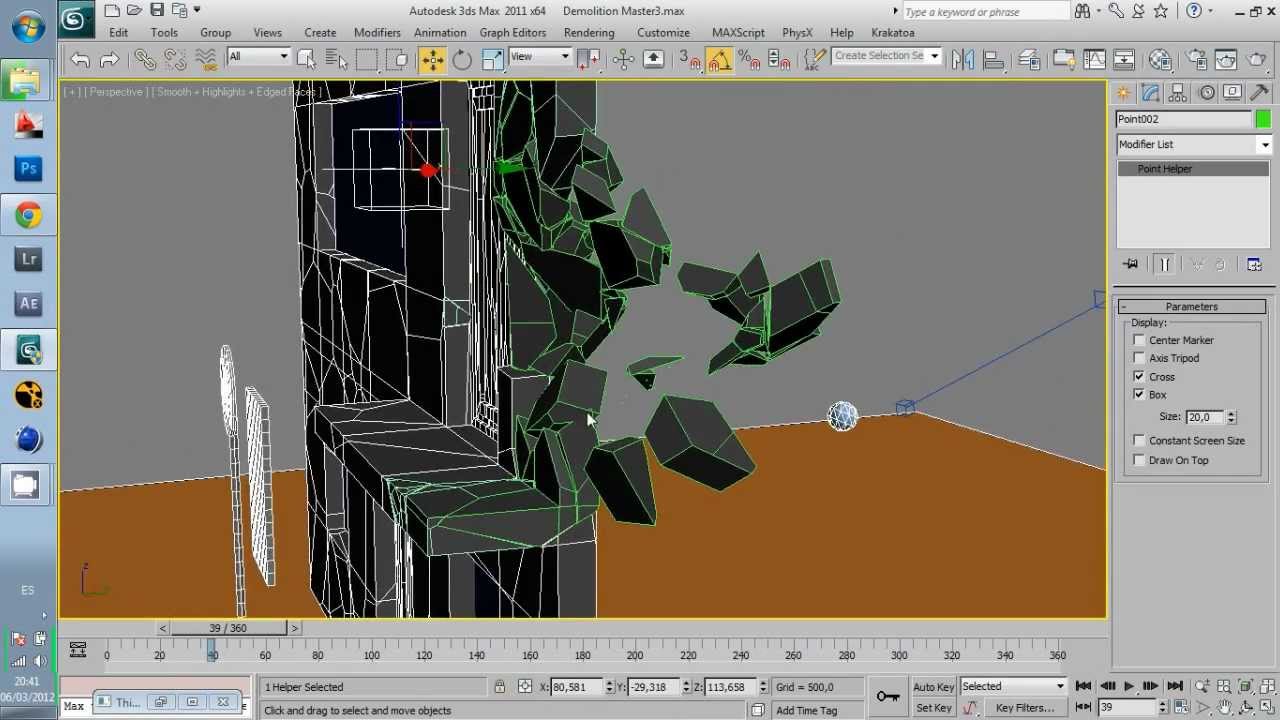Image resolution: width=1280 pixels, height=720 pixels.
Task: Click the X coordinate spinner arrows
Action: coord(609,687)
